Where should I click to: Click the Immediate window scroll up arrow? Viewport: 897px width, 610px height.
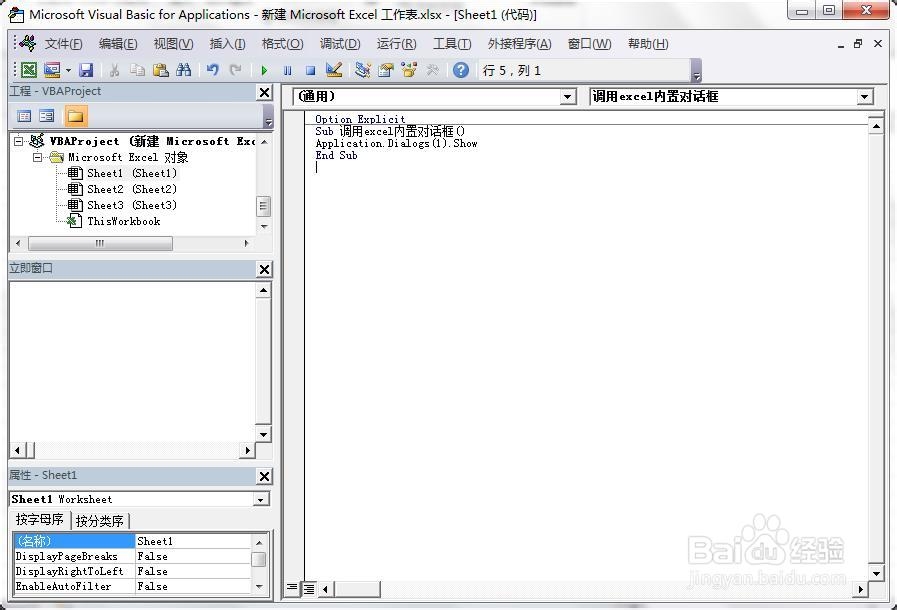tap(263, 291)
